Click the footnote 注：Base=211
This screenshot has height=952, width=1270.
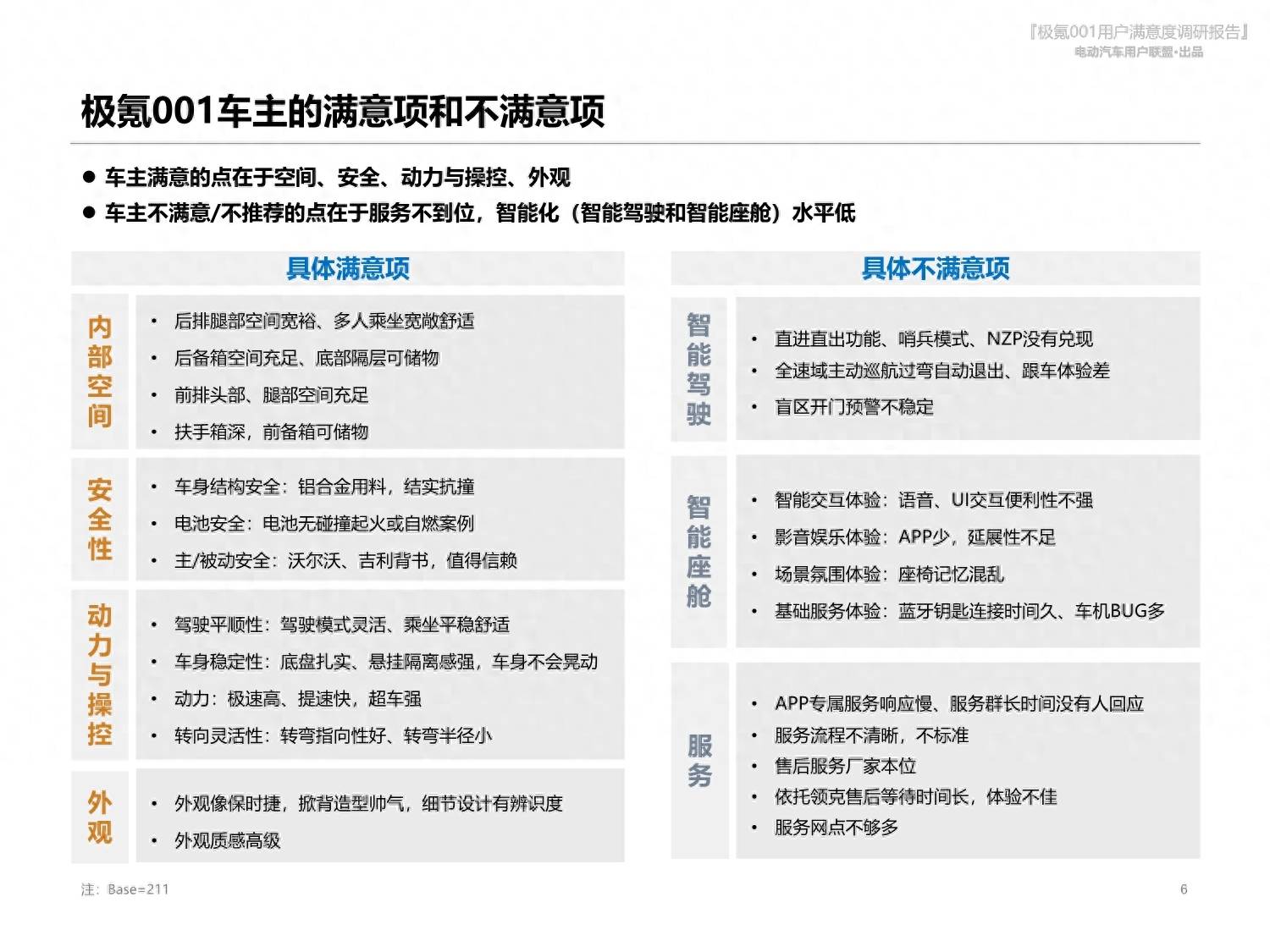click(x=125, y=889)
